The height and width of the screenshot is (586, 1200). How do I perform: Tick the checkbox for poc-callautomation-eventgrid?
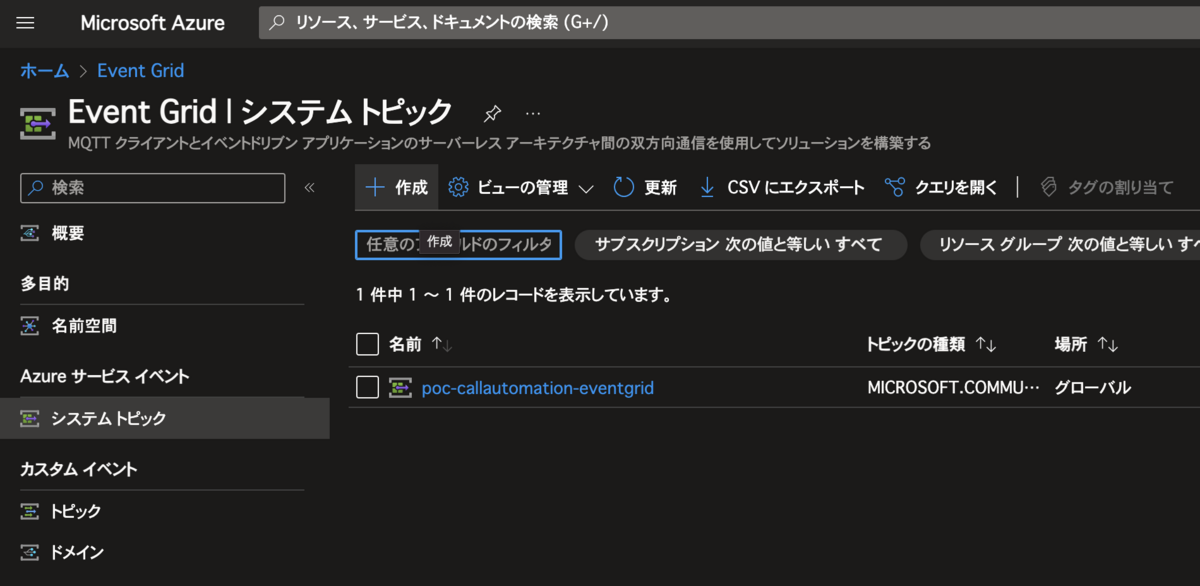(367, 387)
